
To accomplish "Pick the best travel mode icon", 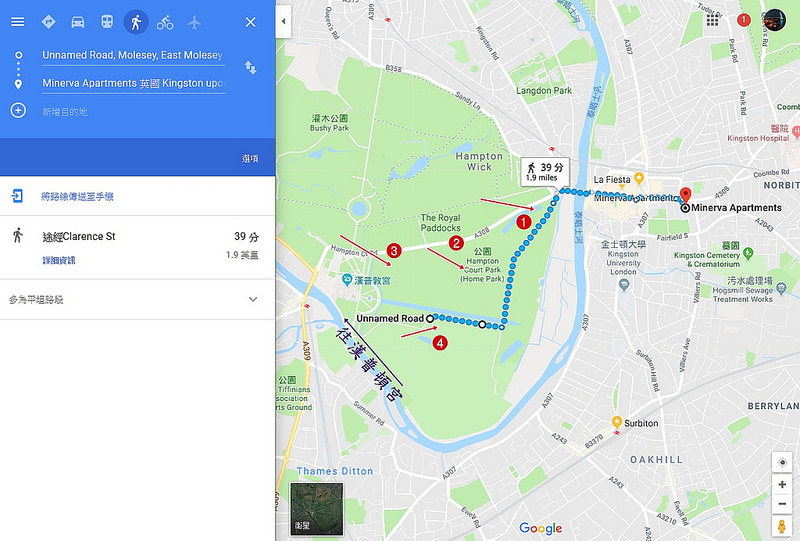I will click(48, 22).
